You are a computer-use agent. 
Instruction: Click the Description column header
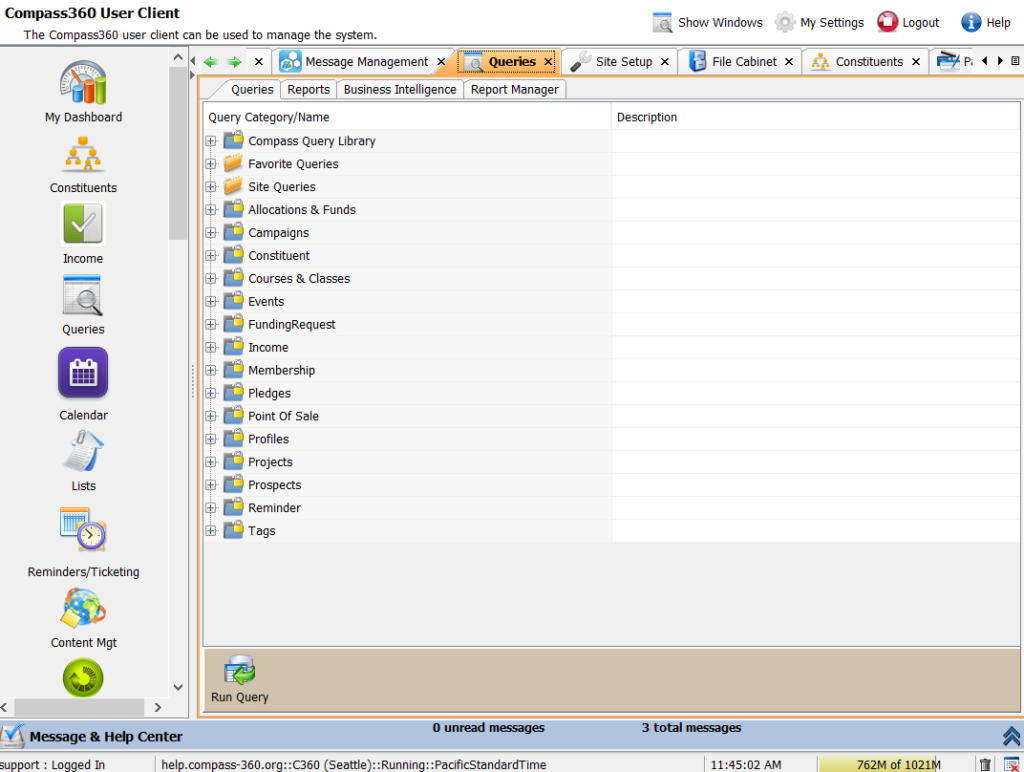(815, 117)
